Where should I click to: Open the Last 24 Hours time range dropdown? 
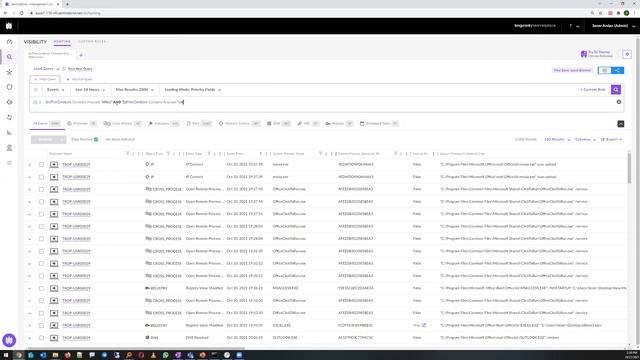click(x=90, y=90)
